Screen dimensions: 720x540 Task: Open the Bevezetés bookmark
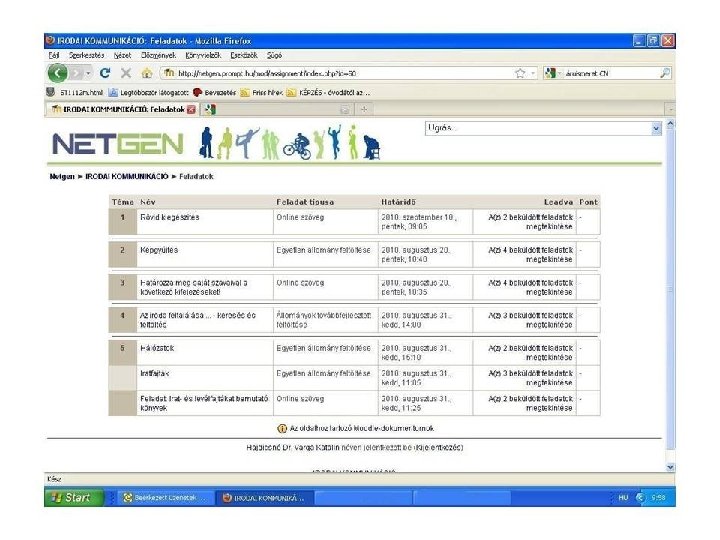click(x=214, y=93)
